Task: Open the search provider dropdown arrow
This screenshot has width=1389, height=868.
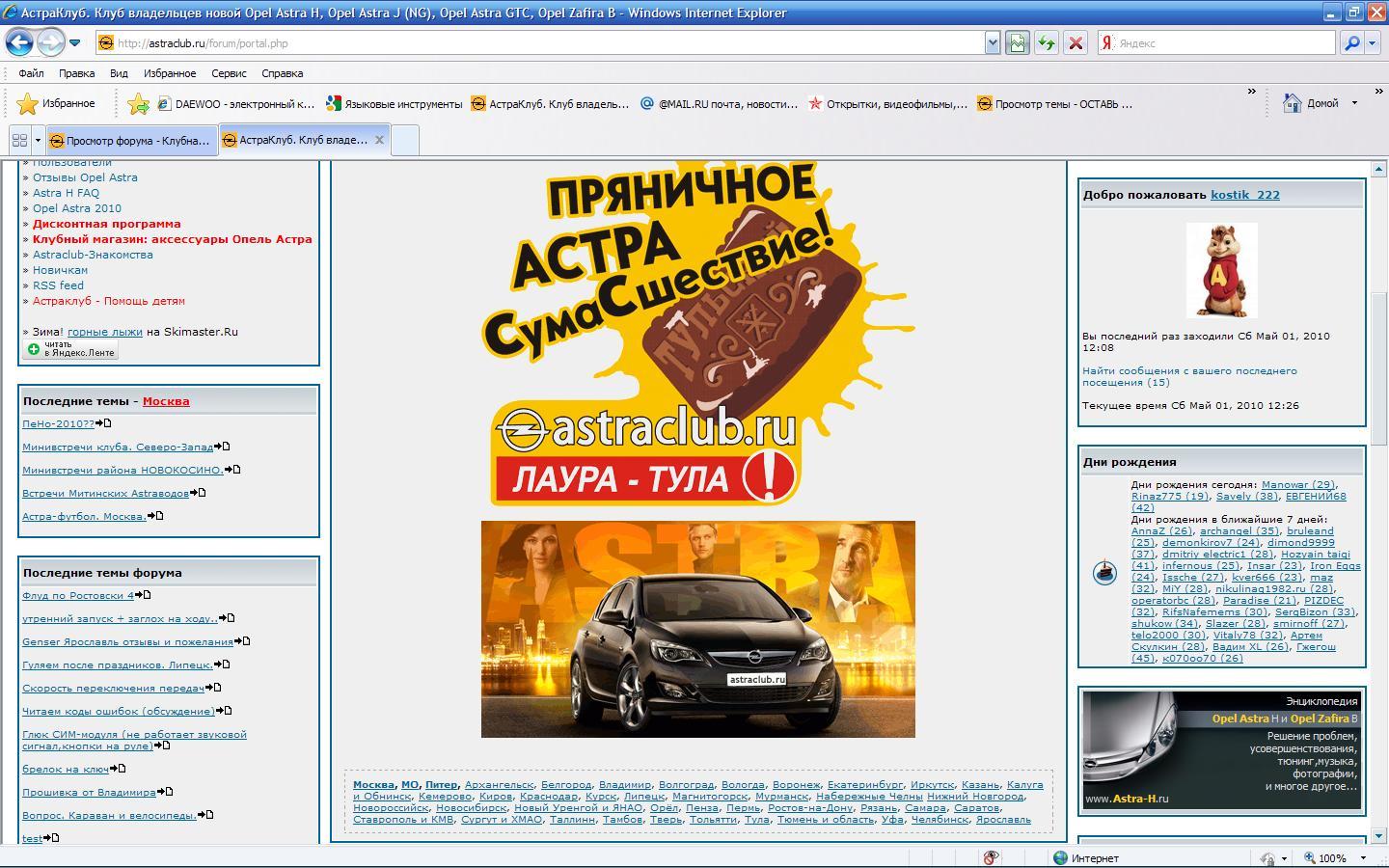Action: (1374, 42)
